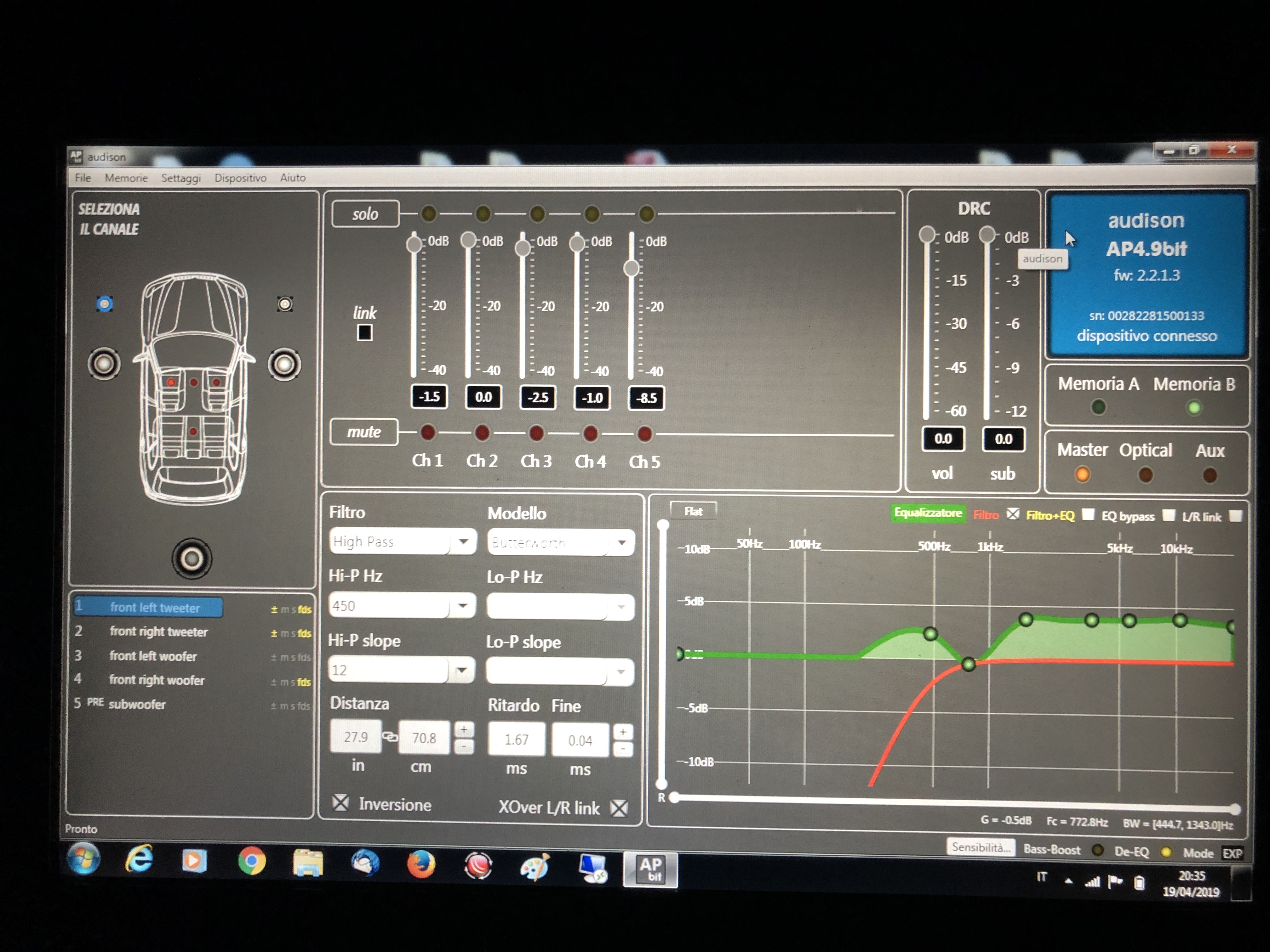Open the Lo-P Hz dropdown

tap(560, 607)
